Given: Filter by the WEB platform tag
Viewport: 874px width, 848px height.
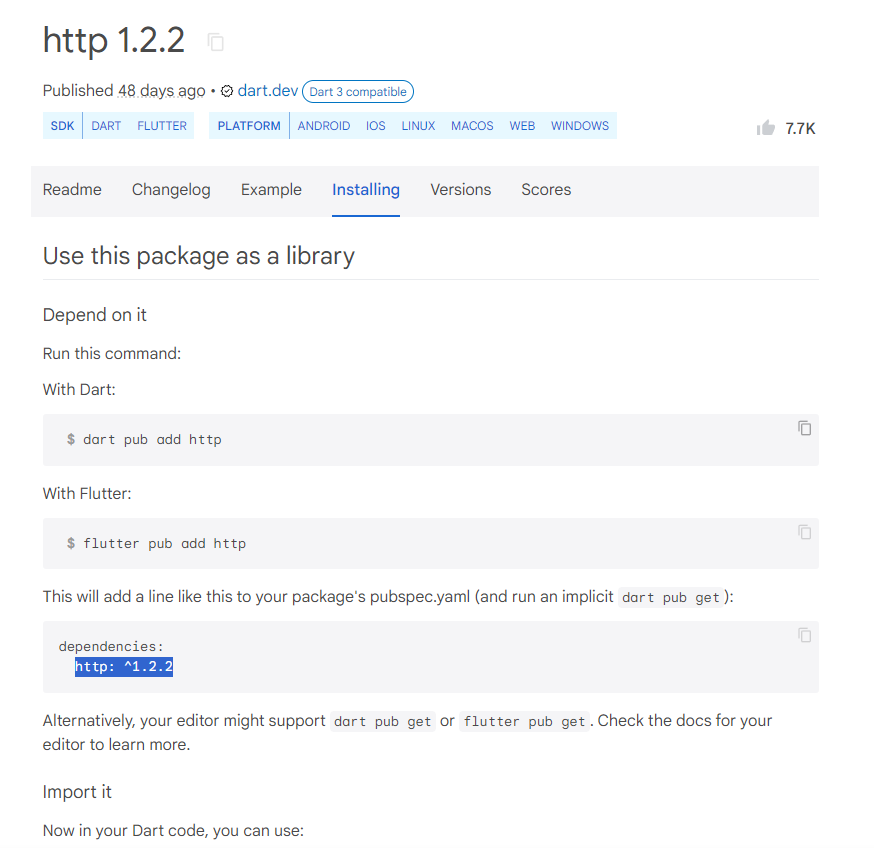Looking at the screenshot, I should (x=522, y=125).
